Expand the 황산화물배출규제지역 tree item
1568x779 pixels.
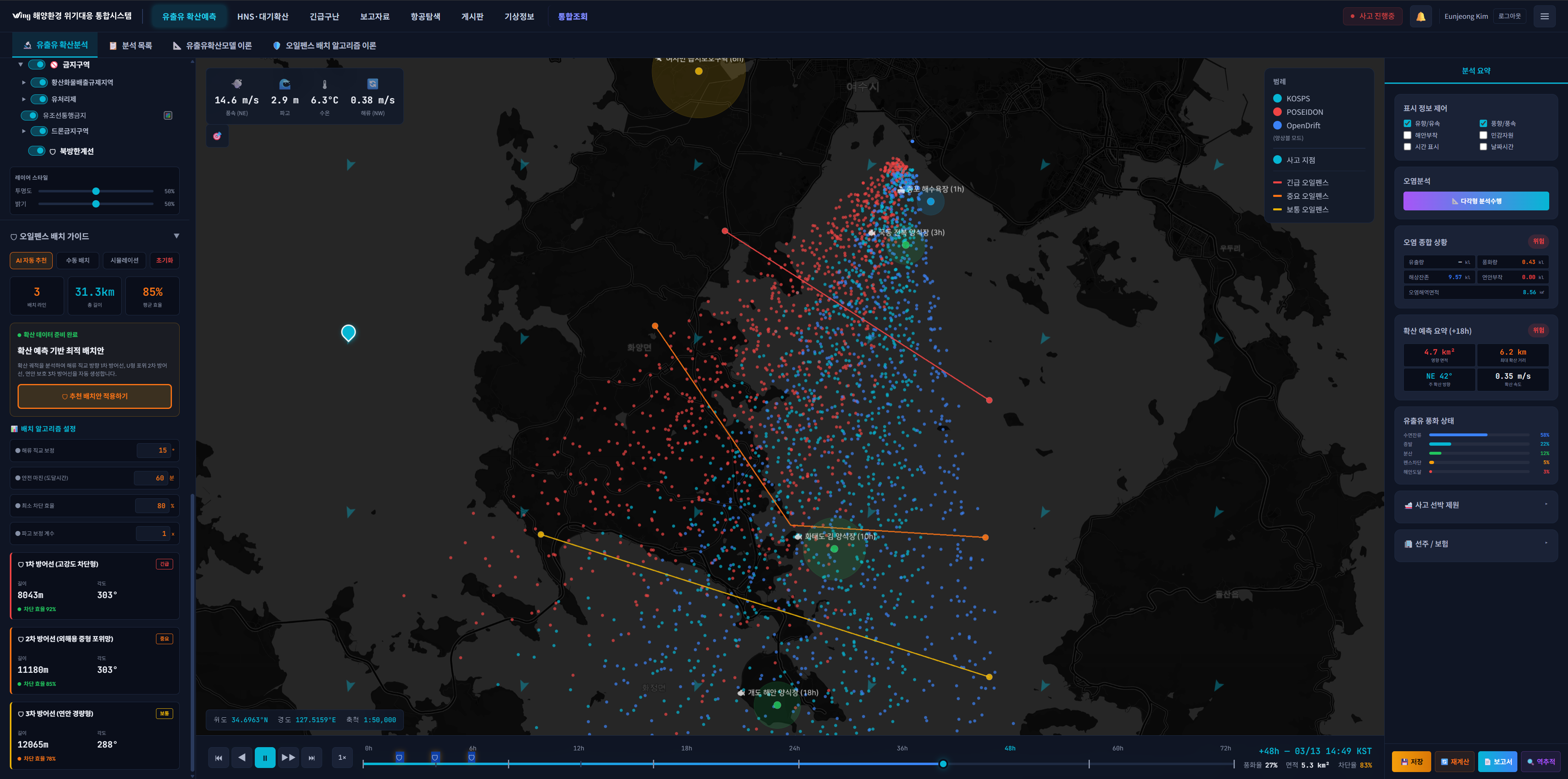pyautogui.click(x=24, y=82)
